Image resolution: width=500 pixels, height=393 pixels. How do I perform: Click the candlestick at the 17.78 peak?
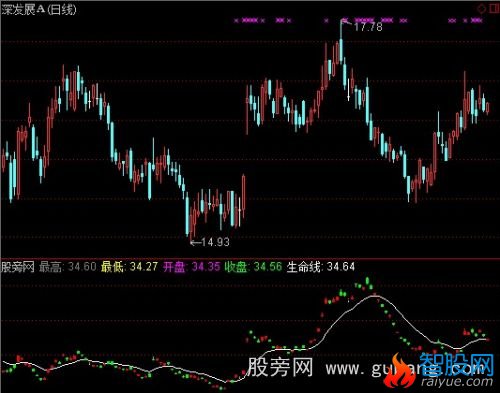341,42
